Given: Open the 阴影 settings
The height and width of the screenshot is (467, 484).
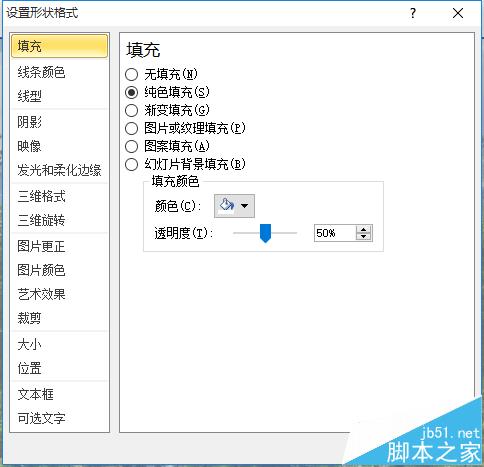Looking at the screenshot, I should click(60, 122).
